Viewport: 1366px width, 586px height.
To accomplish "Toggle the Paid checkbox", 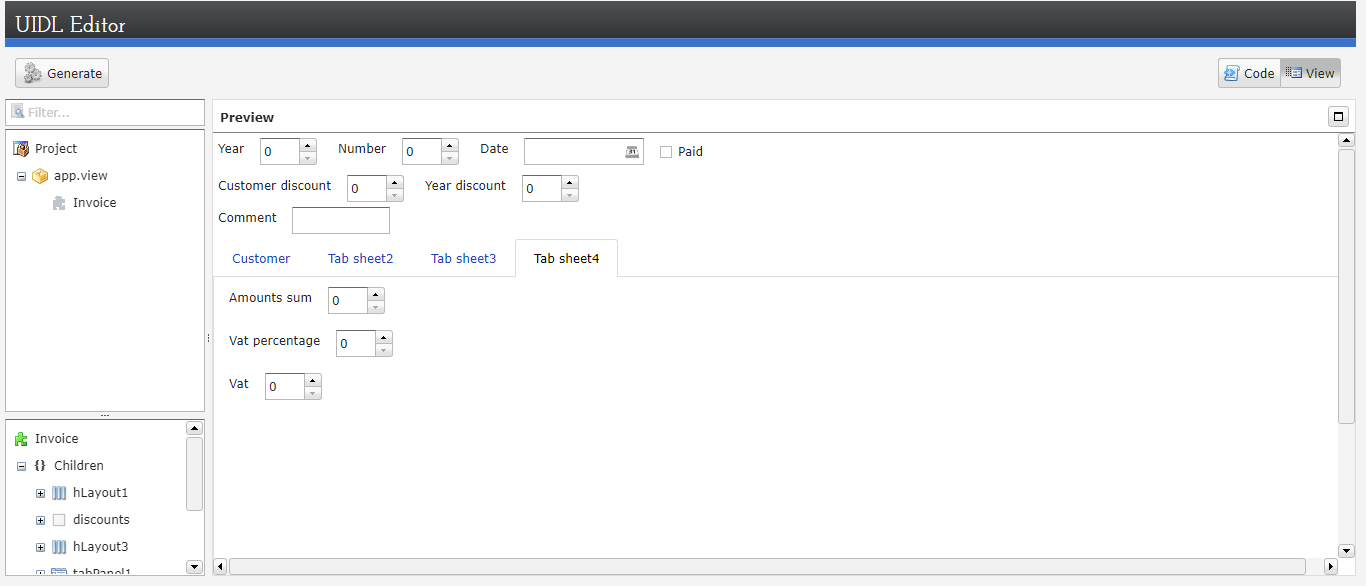I will (666, 152).
